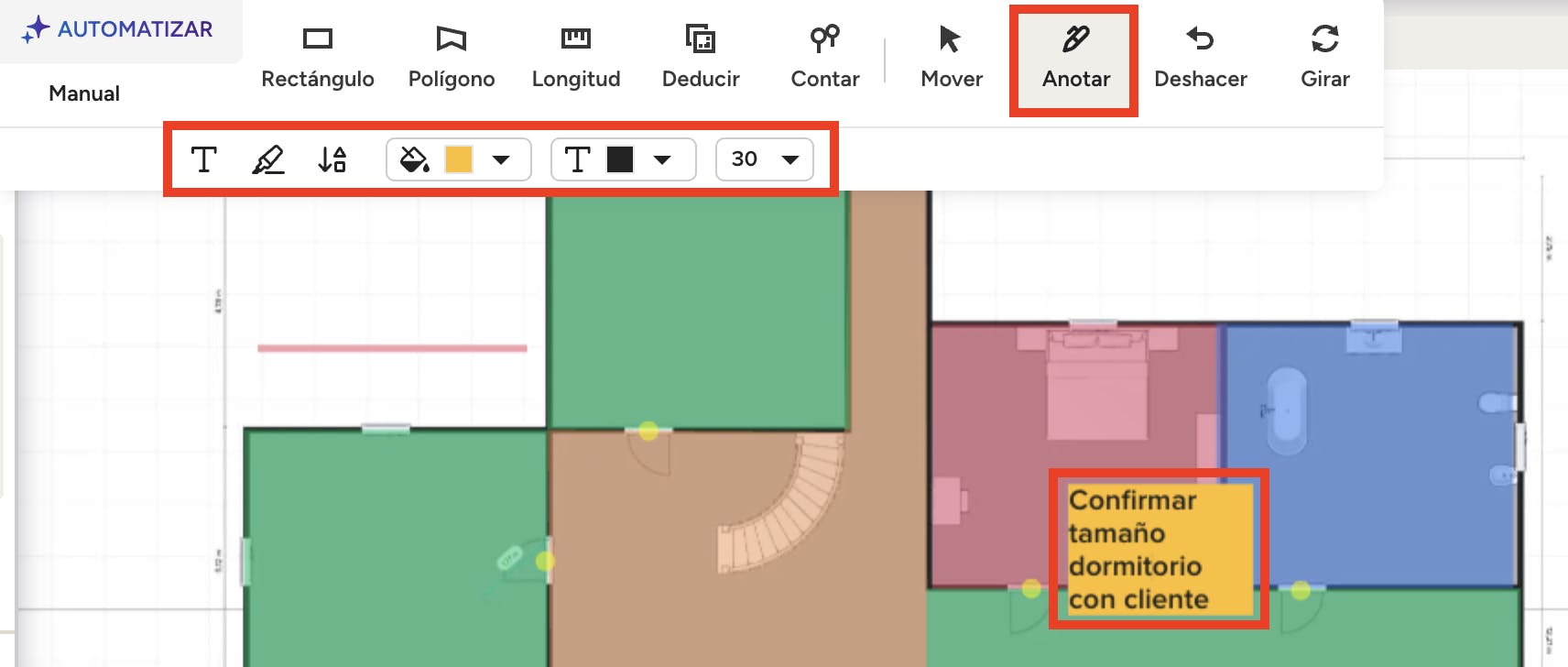Activate the Anotar annotation tool
Viewport: 1568px width, 667px height.
coord(1075,59)
